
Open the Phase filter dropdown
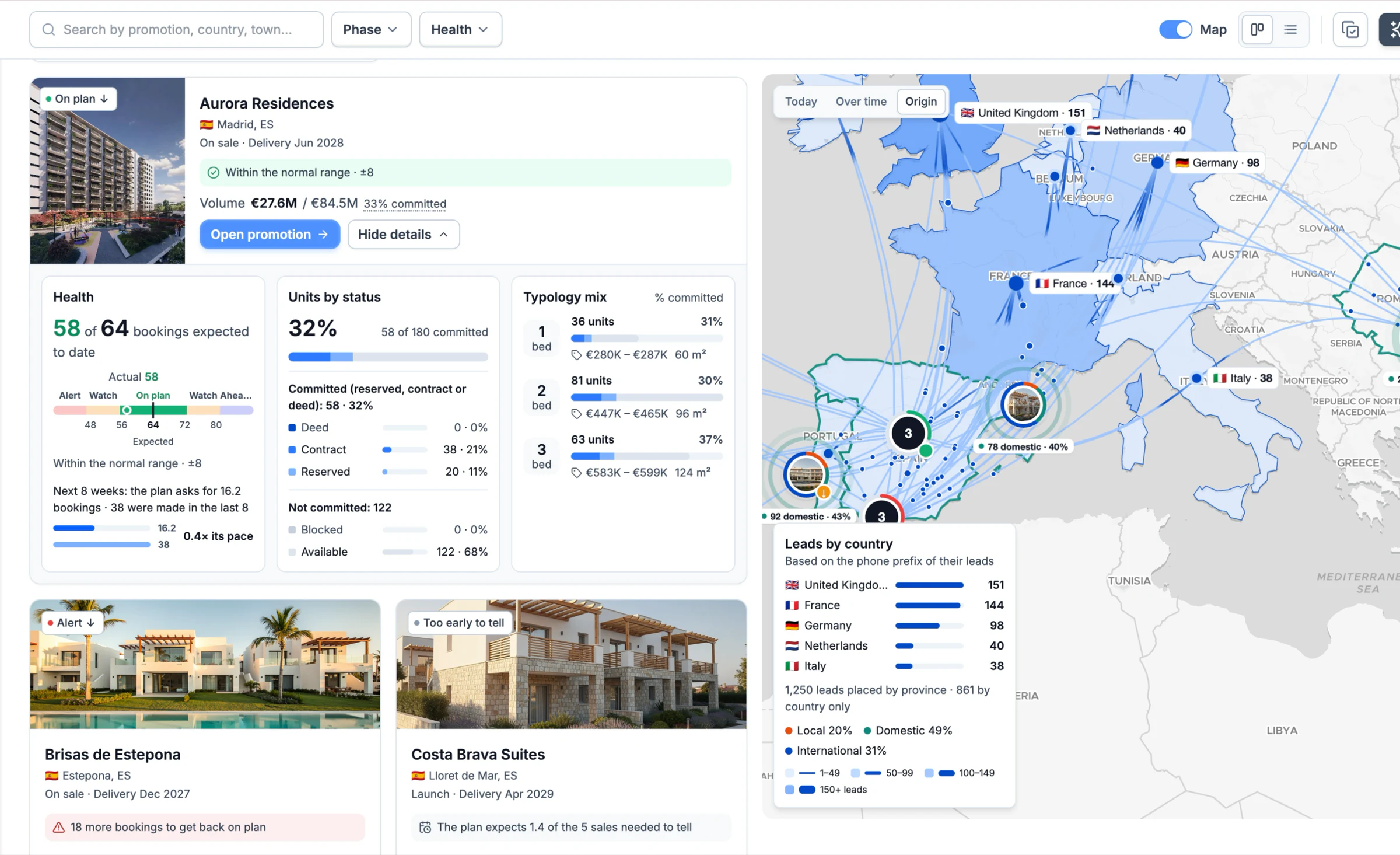pyautogui.click(x=371, y=29)
